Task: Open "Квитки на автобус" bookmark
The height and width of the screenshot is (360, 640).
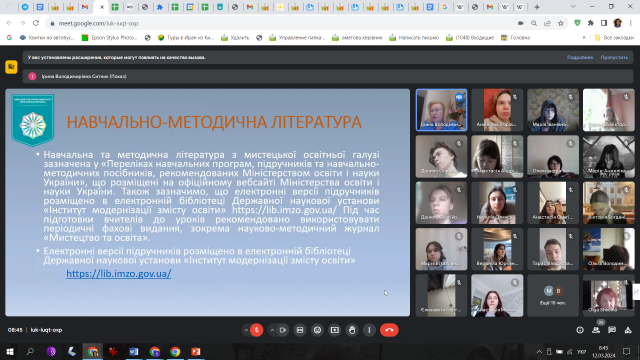Action: click(47, 38)
